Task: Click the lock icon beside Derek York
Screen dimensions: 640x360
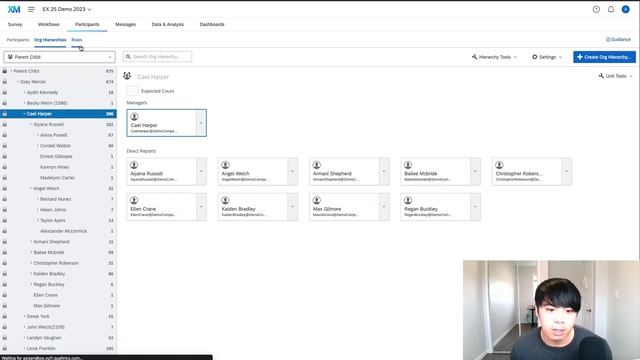Action: coord(4,316)
